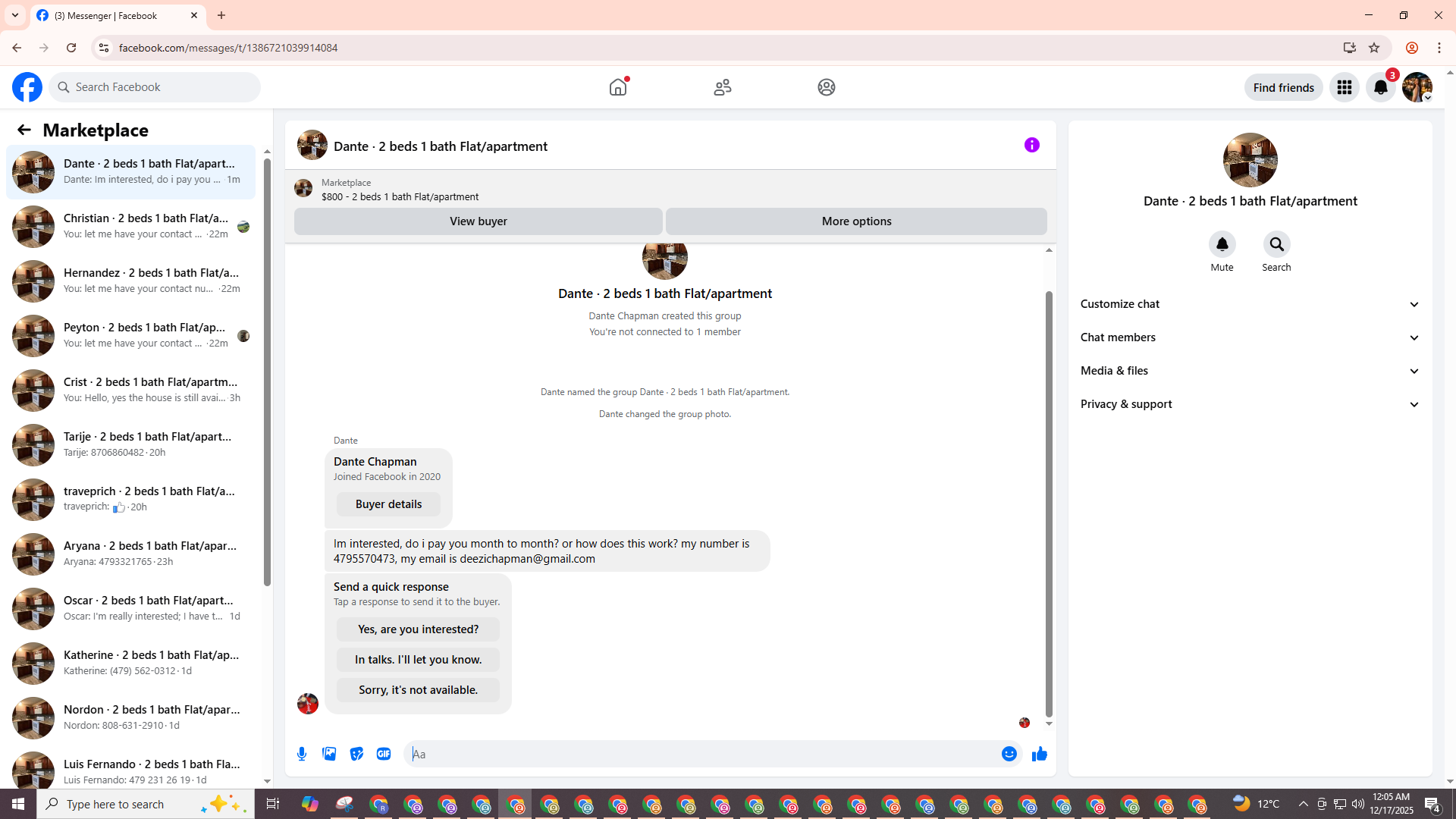The image size is (1456, 819).
Task: Expand the Media & files section
Action: pyautogui.click(x=1250, y=371)
